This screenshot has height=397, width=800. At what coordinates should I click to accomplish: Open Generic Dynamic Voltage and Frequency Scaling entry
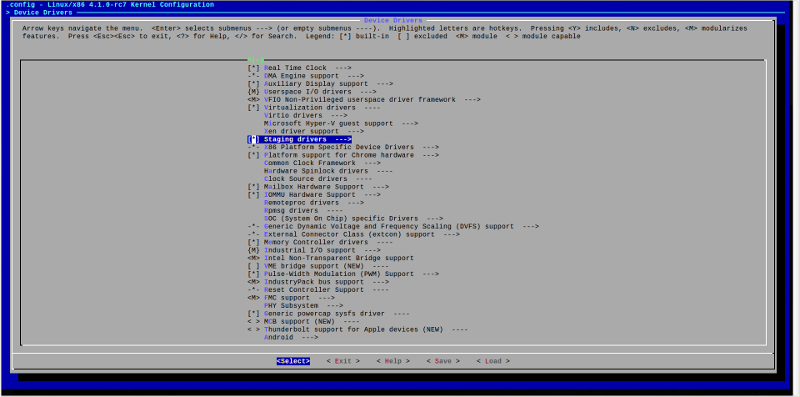[402, 227]
